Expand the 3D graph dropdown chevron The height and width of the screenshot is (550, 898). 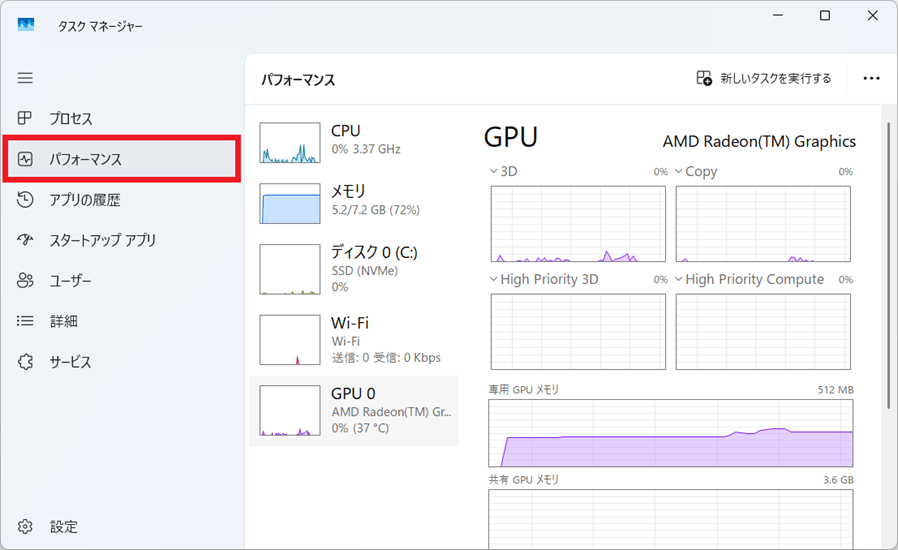pyautogui.click(x=493, y=172)
